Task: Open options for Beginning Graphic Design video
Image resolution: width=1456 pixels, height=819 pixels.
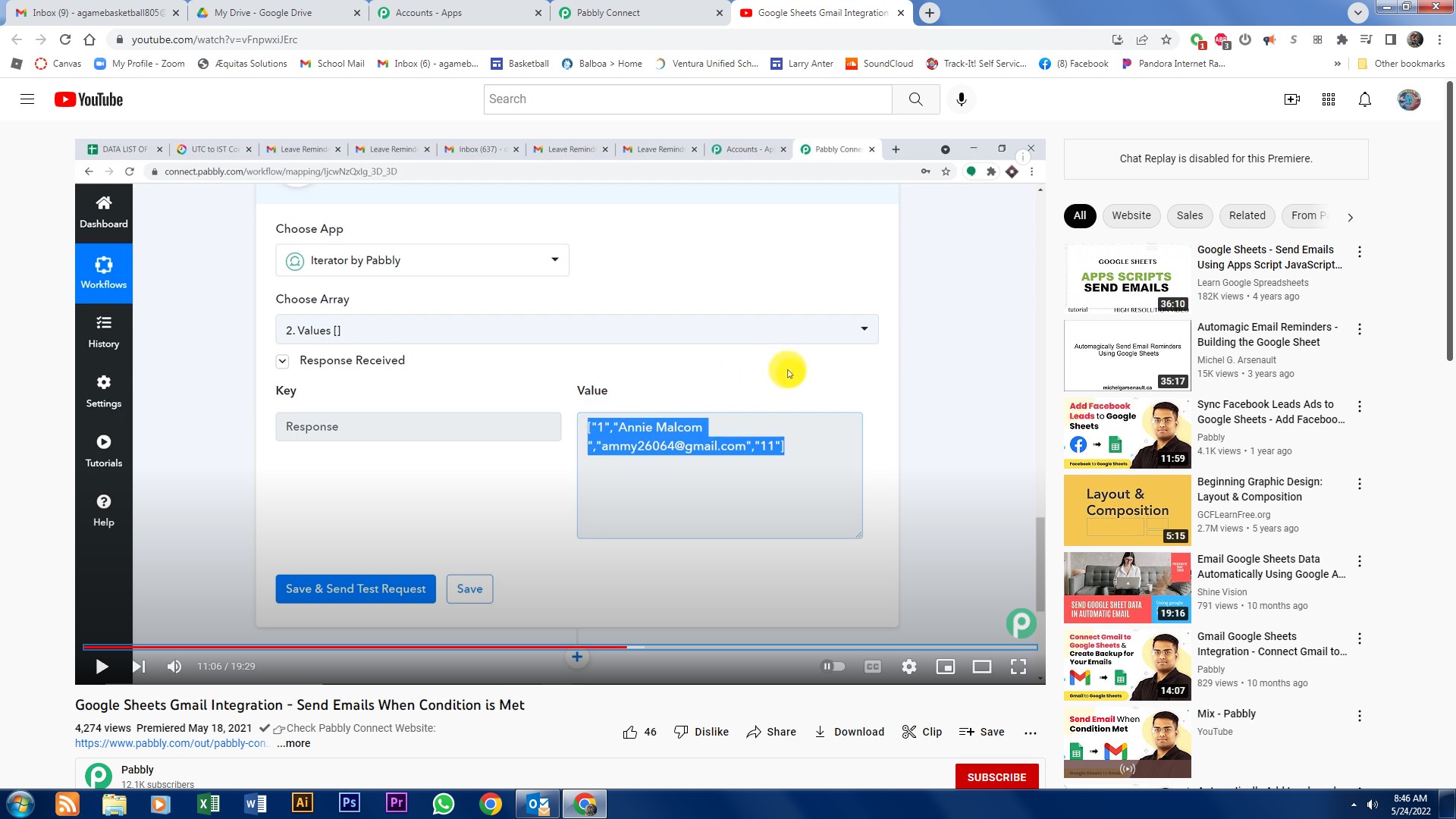Action: tap(1360, 484)
